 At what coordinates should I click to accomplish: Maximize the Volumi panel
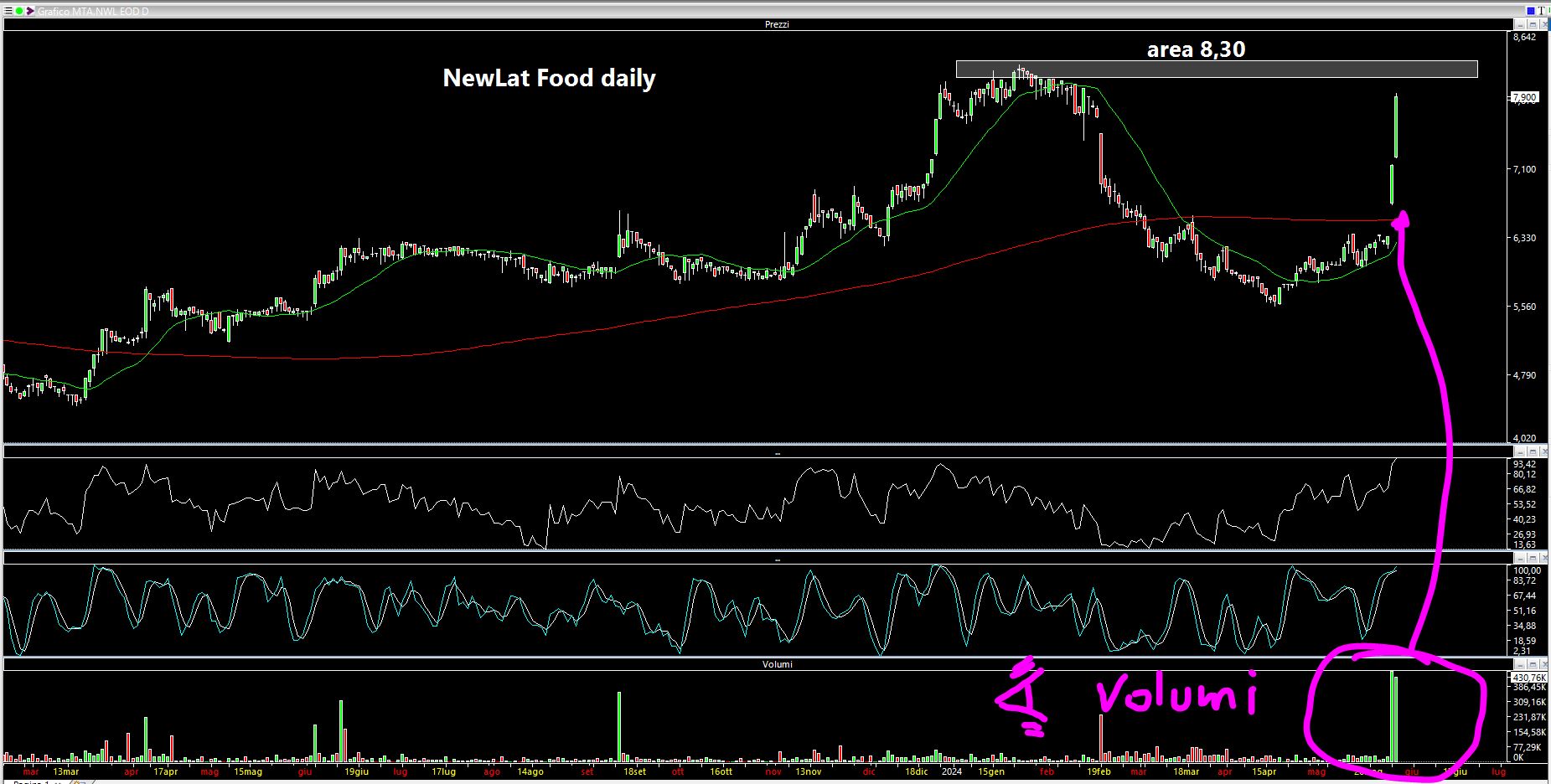(1531, 664)
